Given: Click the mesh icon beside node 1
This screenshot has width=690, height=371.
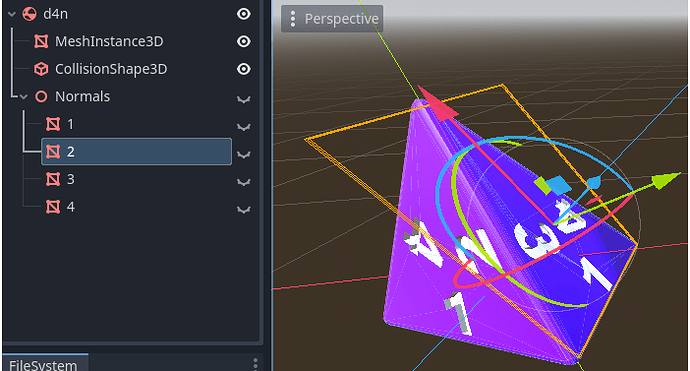Looking at the screenshot, I should tap(53, 124).
